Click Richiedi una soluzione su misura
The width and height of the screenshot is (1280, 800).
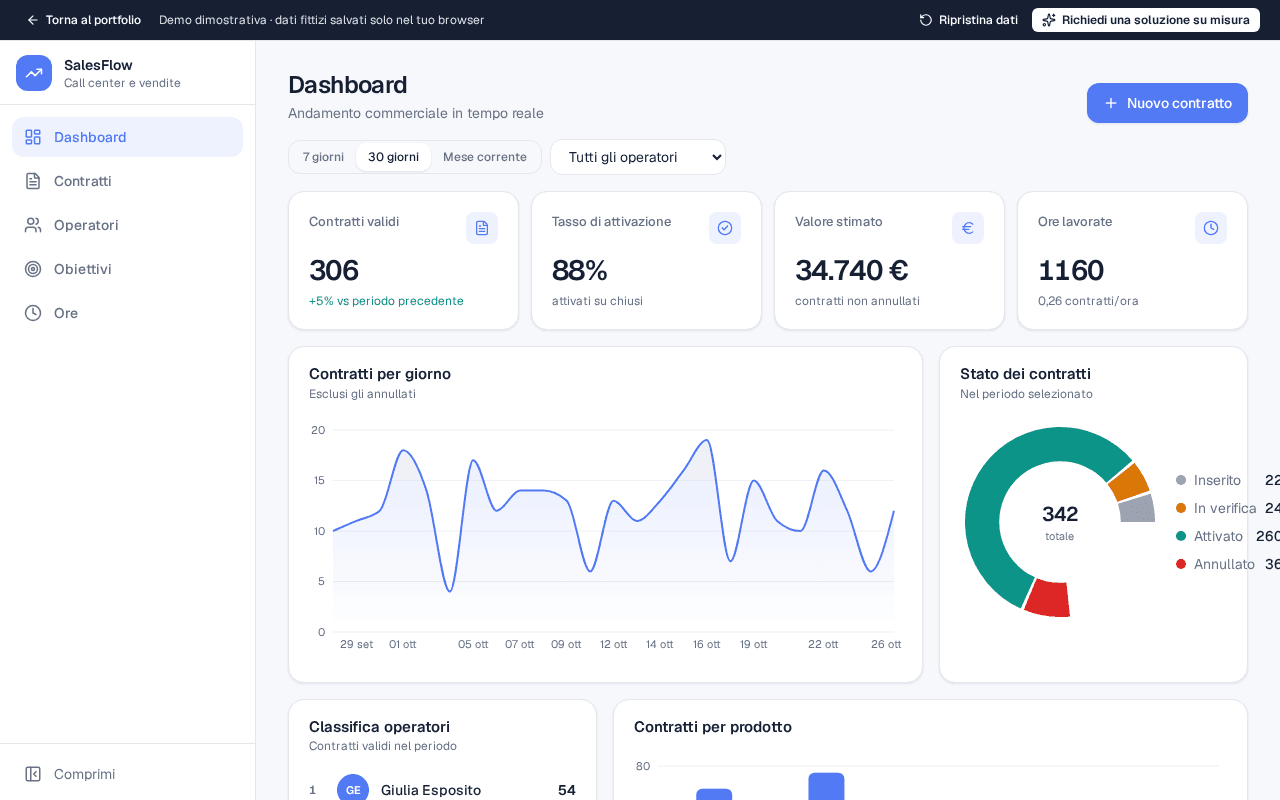tap(1146, 20)
